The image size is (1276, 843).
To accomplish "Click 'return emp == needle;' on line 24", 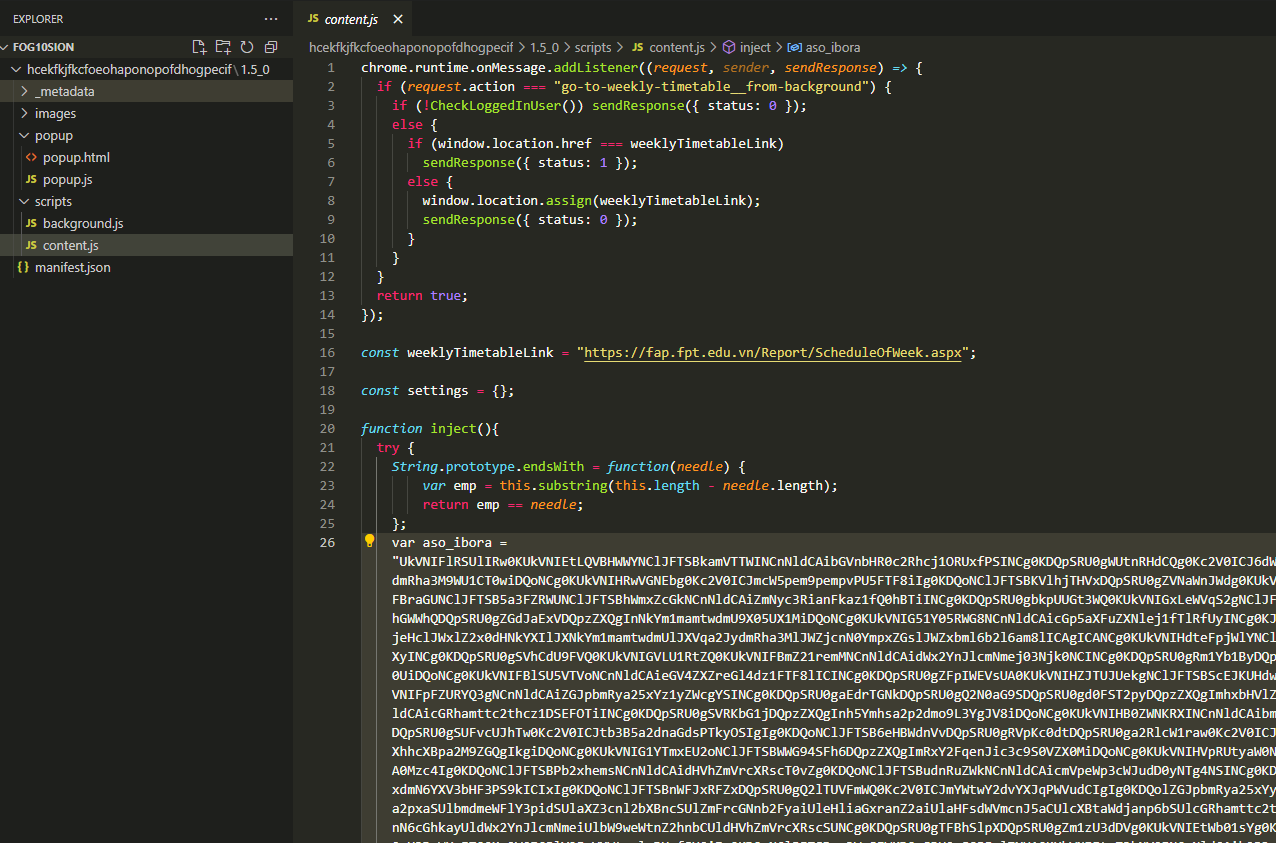I will pyautogui.click(x=503, y=504).
